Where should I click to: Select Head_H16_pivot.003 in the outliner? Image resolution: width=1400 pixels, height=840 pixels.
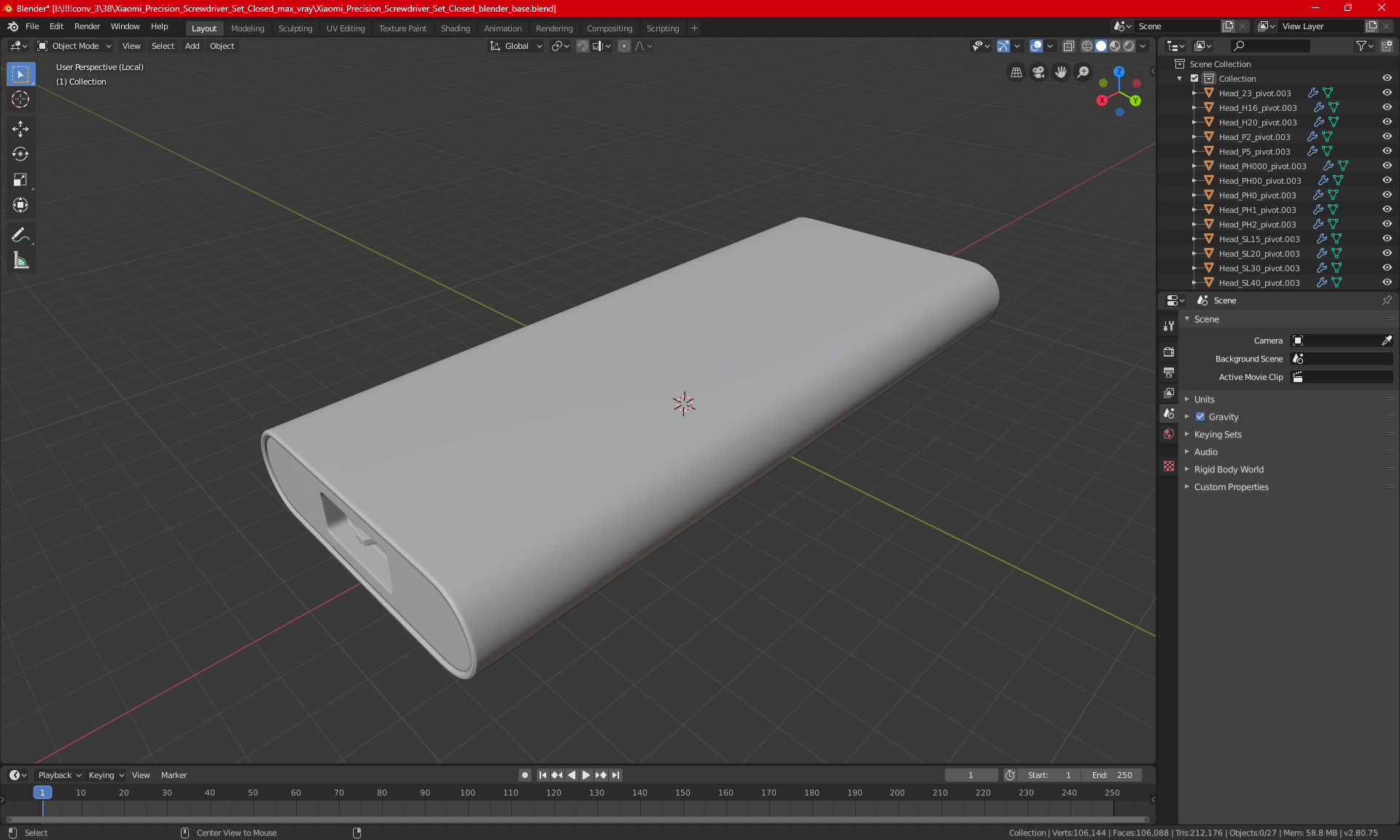coord(1257,108)
